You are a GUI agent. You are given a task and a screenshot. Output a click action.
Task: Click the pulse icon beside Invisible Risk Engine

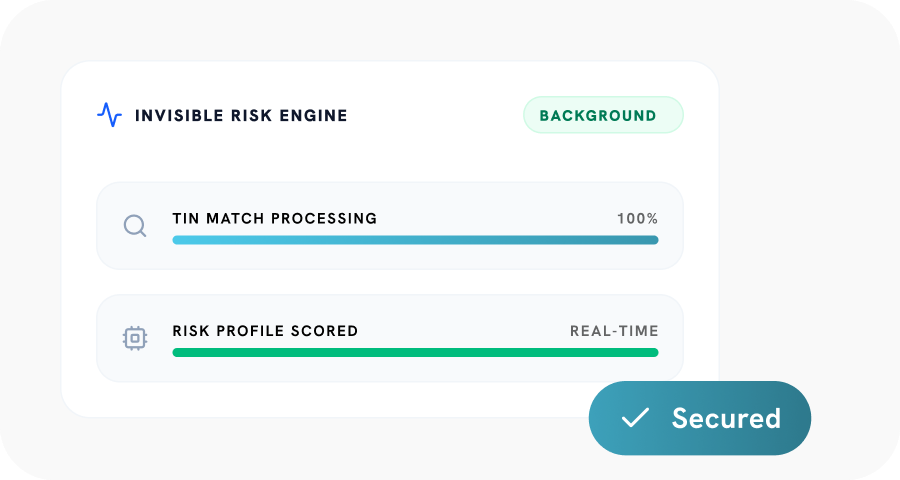(x=109, y=115)
